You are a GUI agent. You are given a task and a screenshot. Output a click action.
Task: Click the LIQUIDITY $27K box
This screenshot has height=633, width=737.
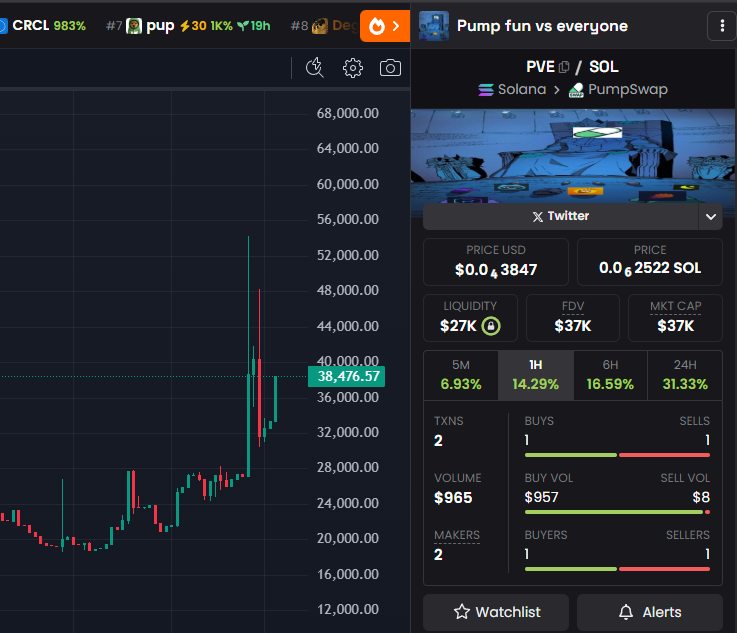(470, 318)
